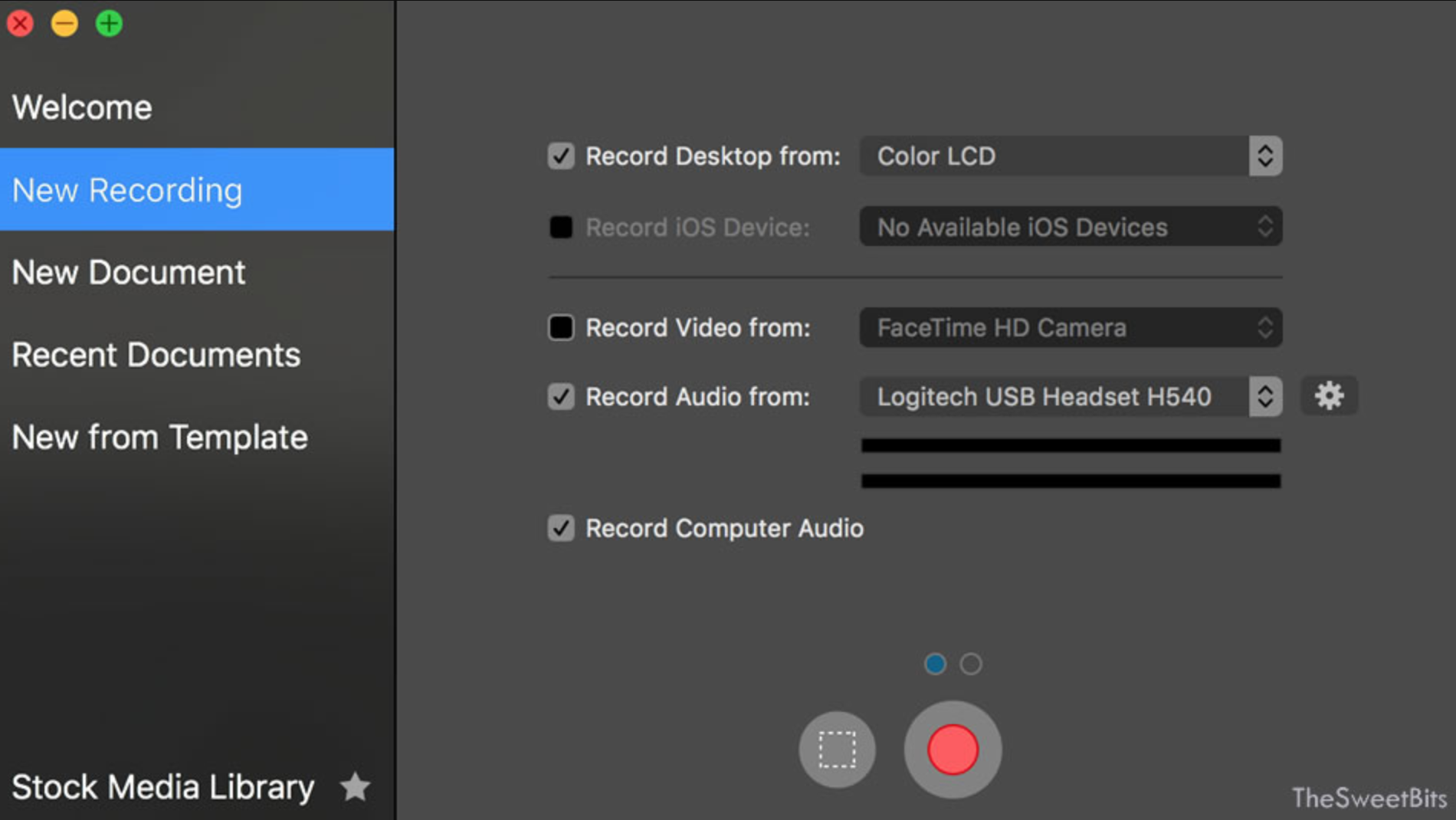The height and width of the screenshot is (820, 1456).
Task: Select New Document in the sidebar
Action: coord(129,272)
